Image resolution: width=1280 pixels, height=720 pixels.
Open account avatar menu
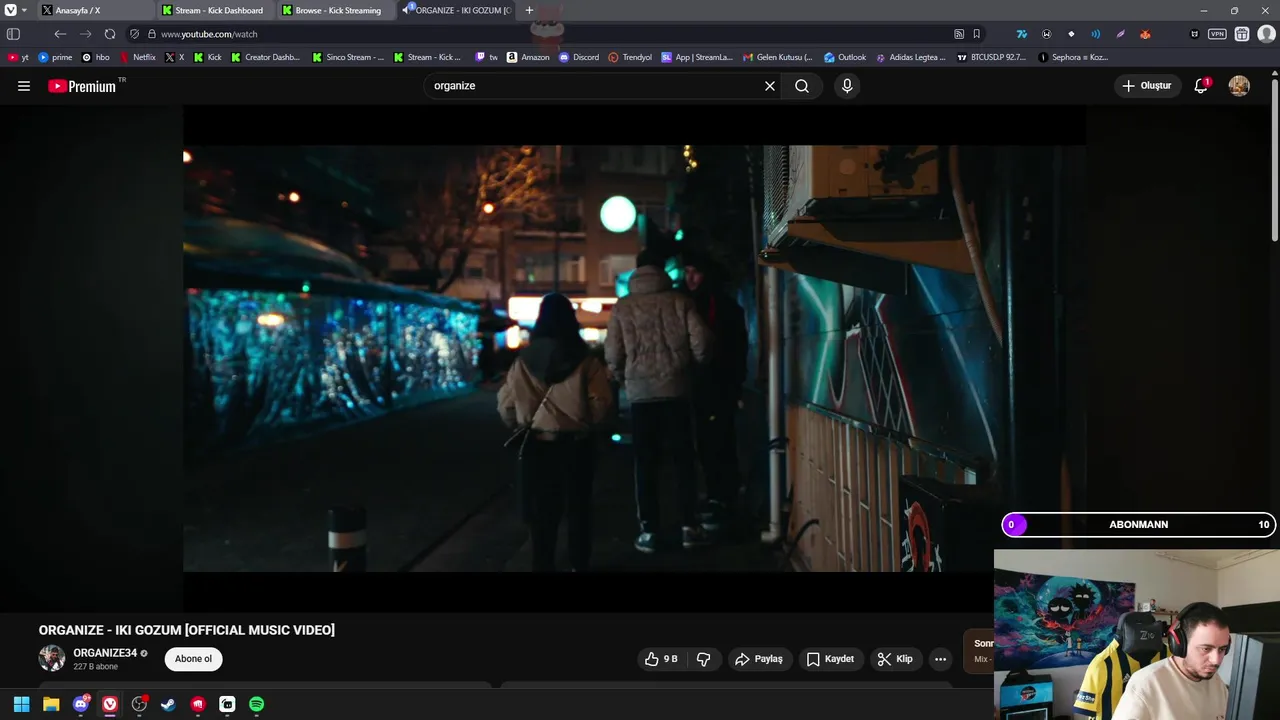[1239, 86]
